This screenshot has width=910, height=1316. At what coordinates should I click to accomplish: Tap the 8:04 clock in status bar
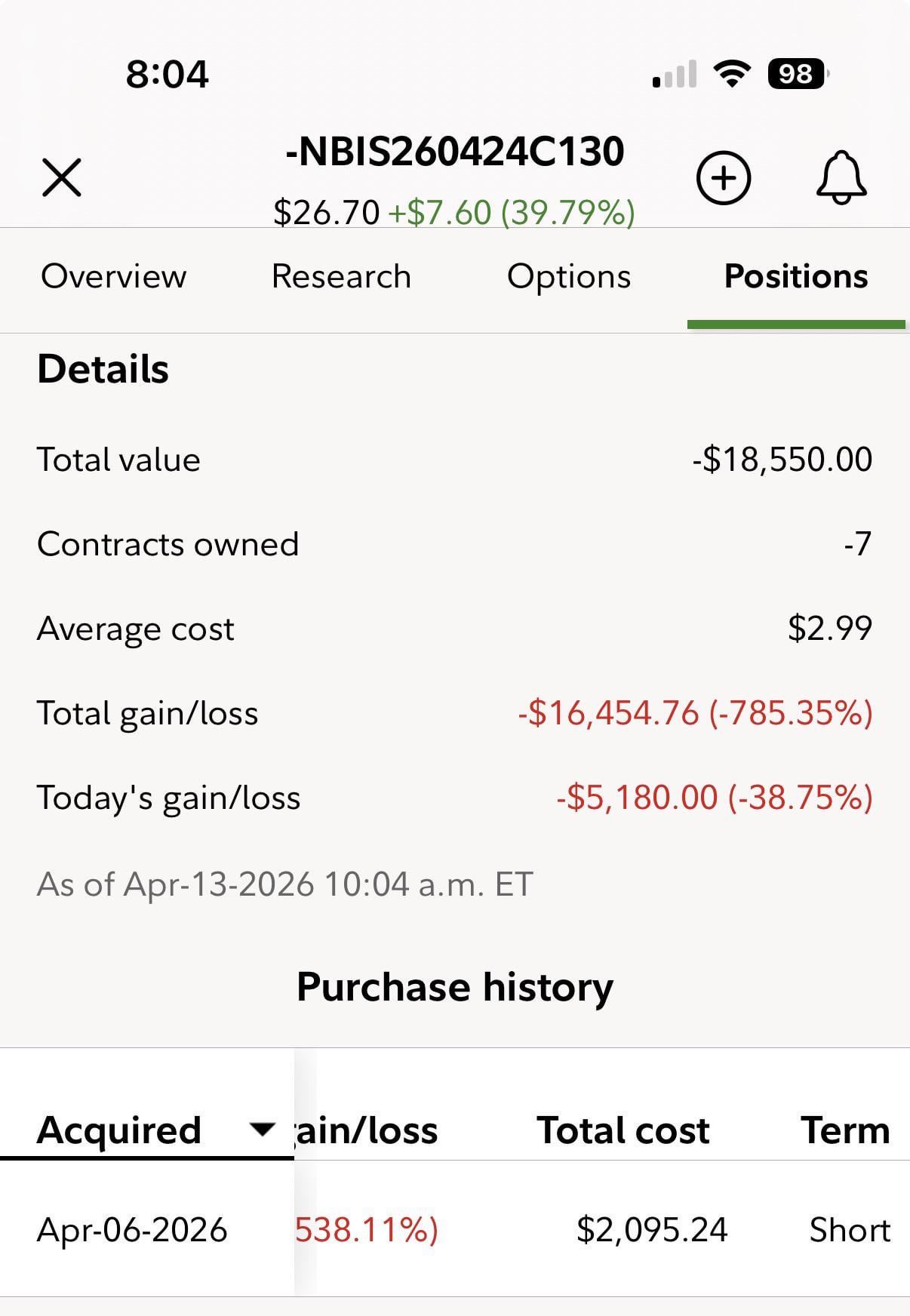click(167, 74)
